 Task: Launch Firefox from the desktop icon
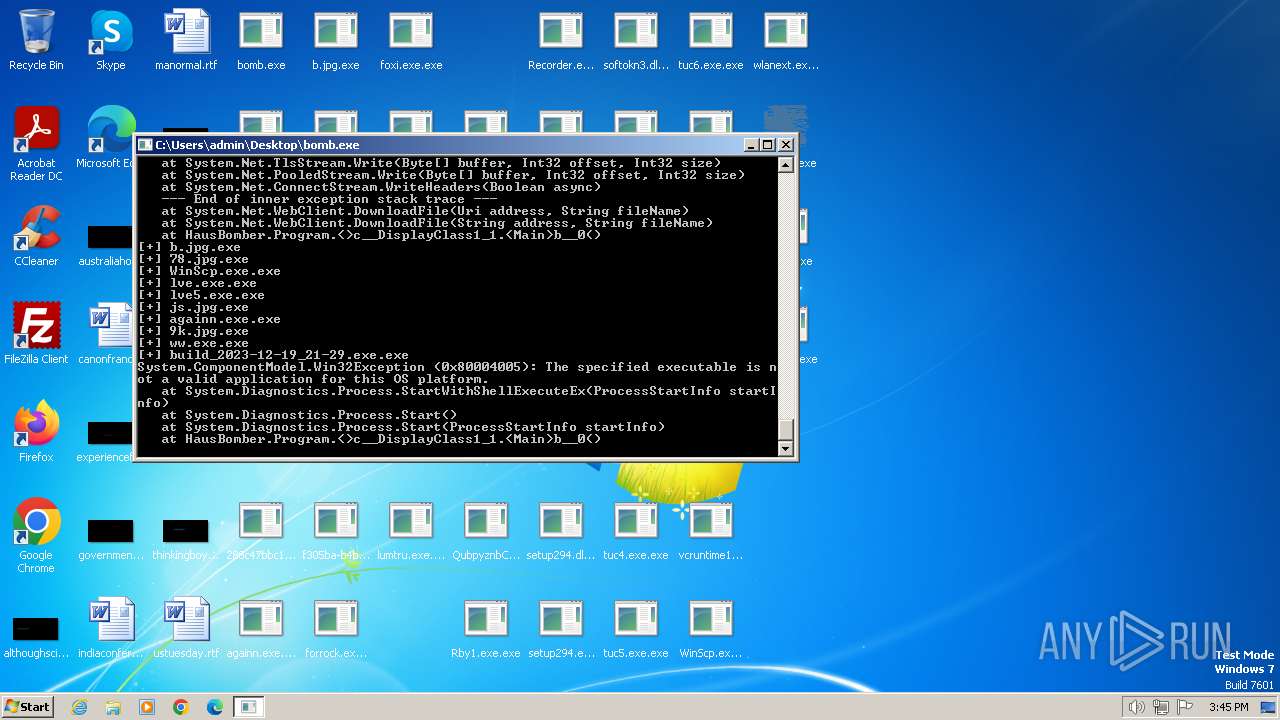pyautogui.click(x=36, y=432)
